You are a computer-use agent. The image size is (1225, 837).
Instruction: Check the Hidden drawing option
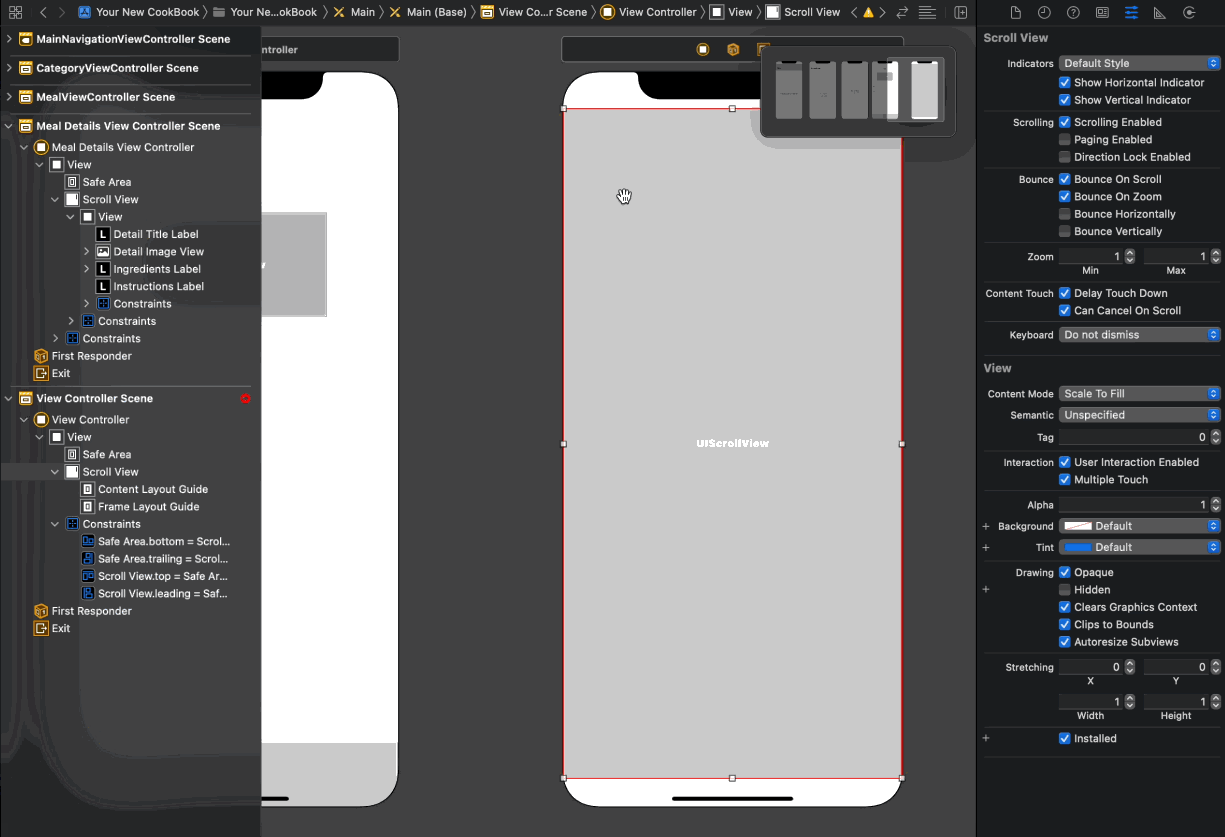tap(1065, 590)
